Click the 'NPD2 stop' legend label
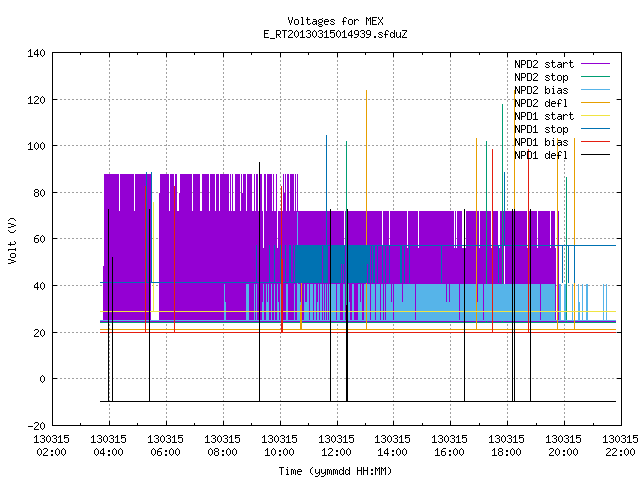 coord(541,77)
